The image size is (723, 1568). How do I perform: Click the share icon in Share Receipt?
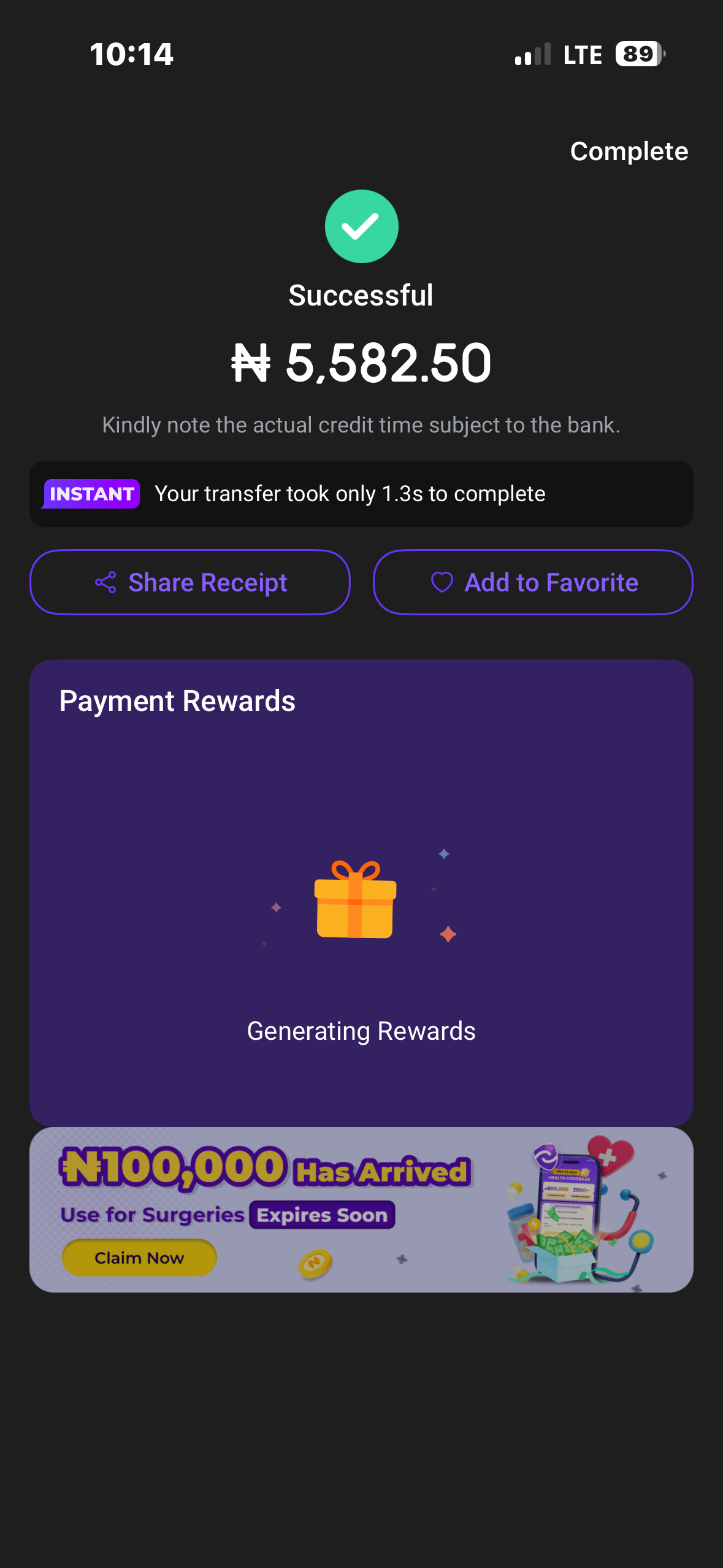pos(105,582)
